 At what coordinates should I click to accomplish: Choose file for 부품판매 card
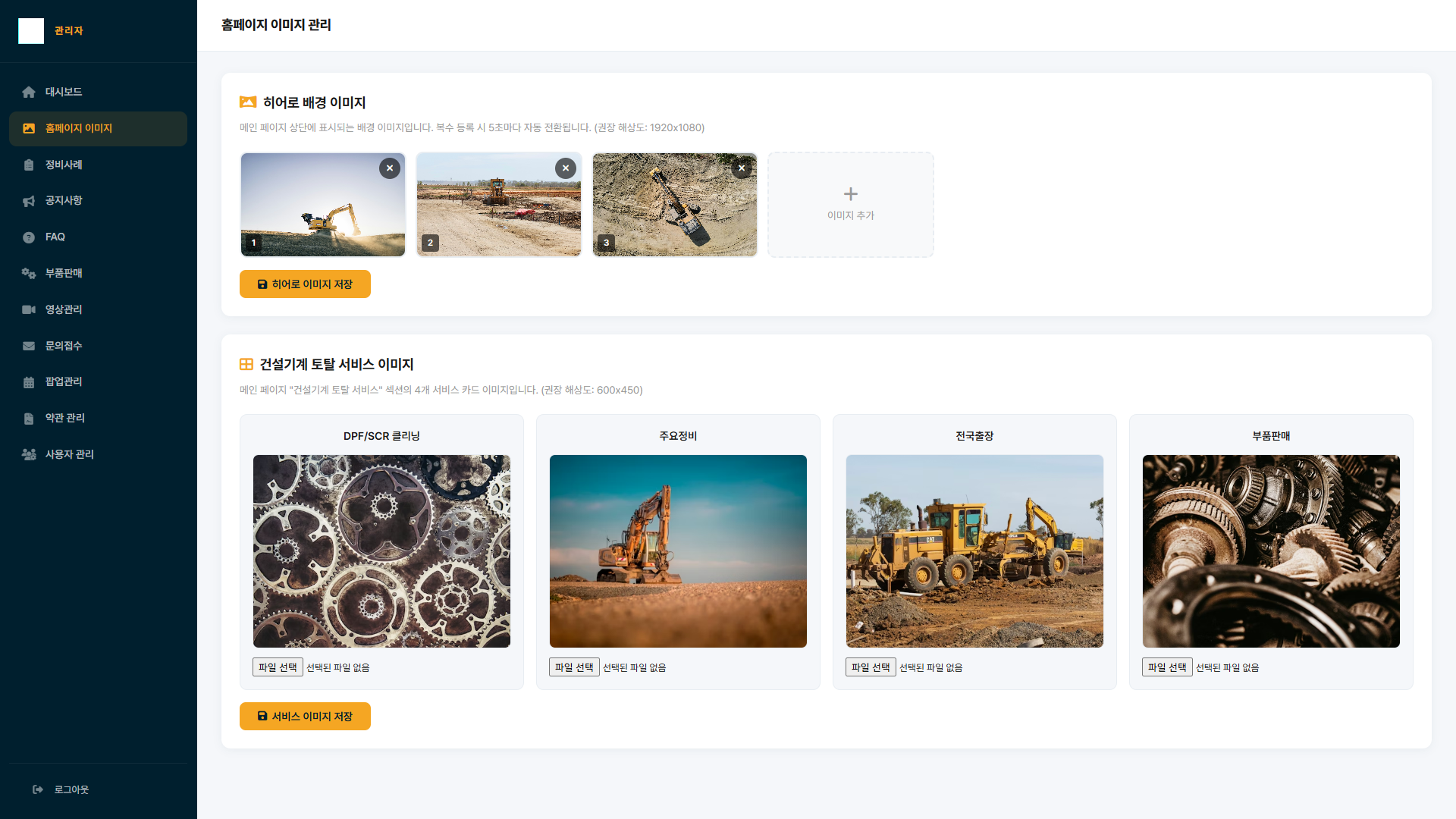pos(1167,667)
